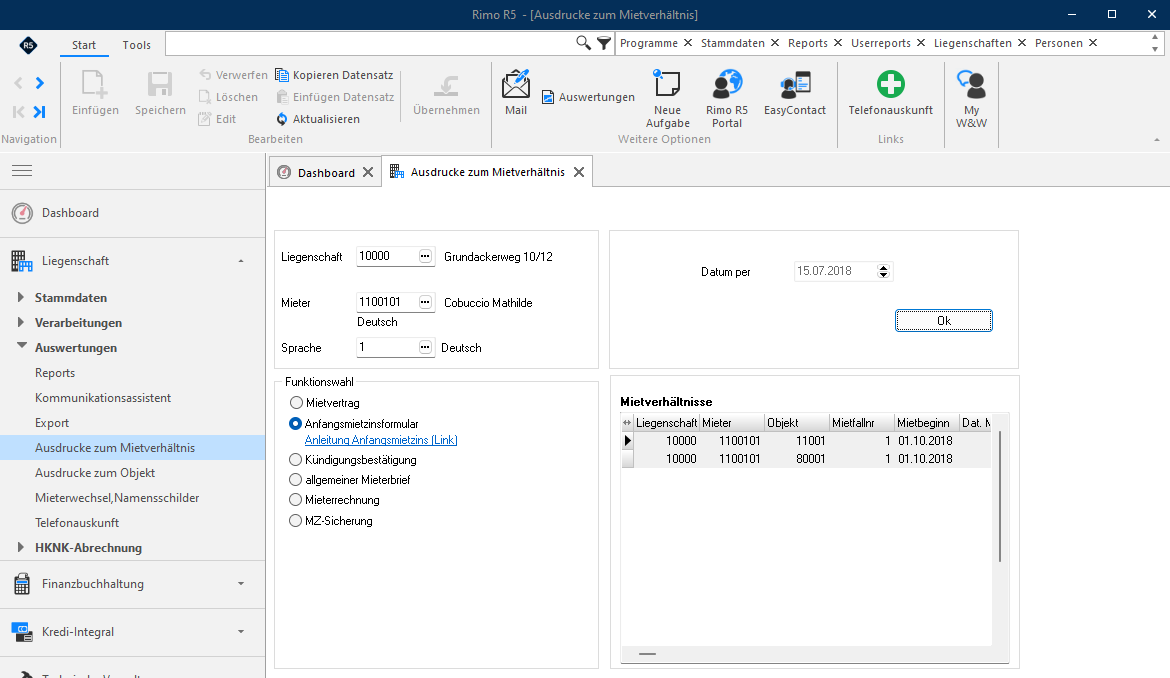Open the Mieter lookup ellipsis button

point(425,302)
